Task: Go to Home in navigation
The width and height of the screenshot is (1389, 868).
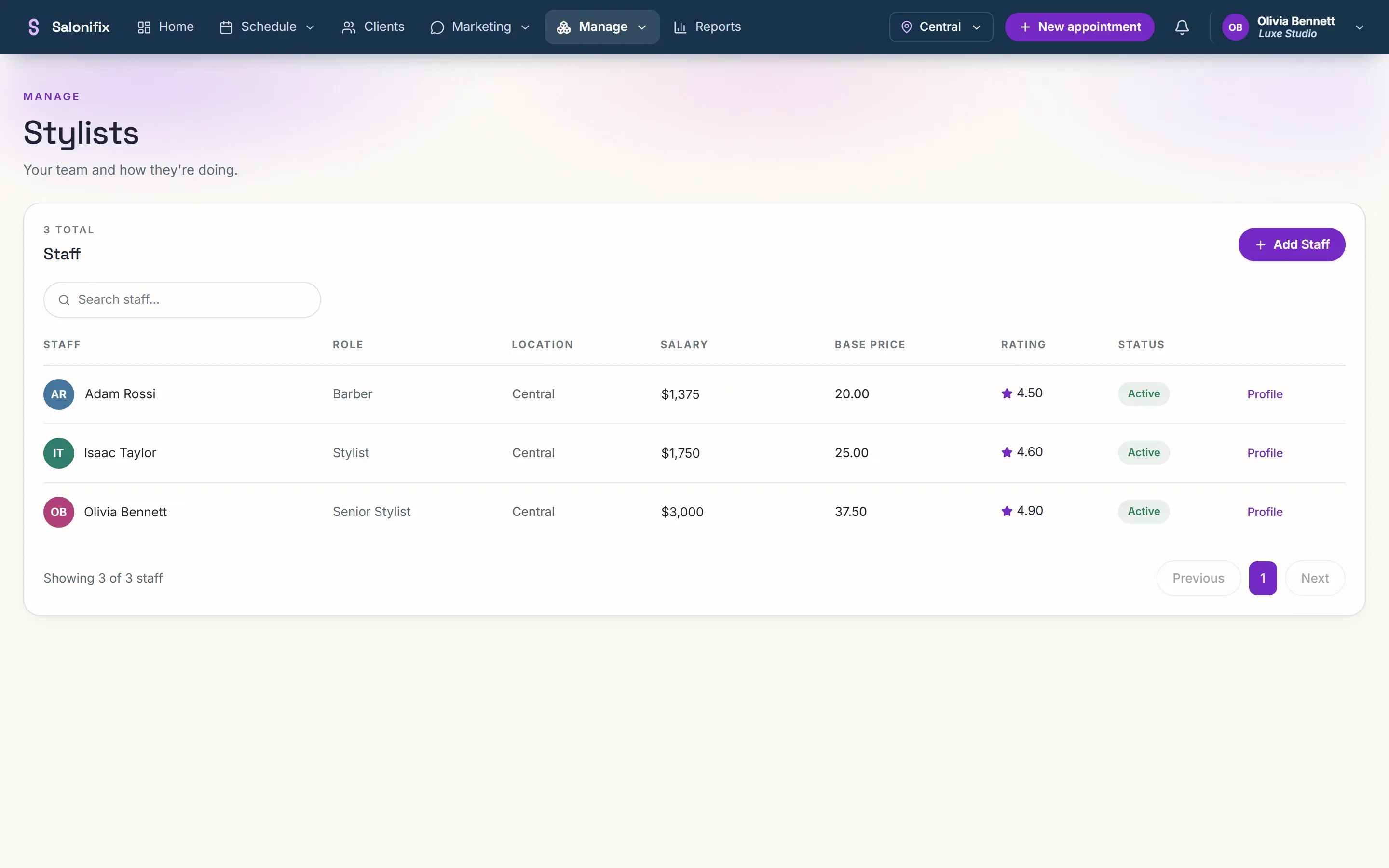Action: point(165,27)
